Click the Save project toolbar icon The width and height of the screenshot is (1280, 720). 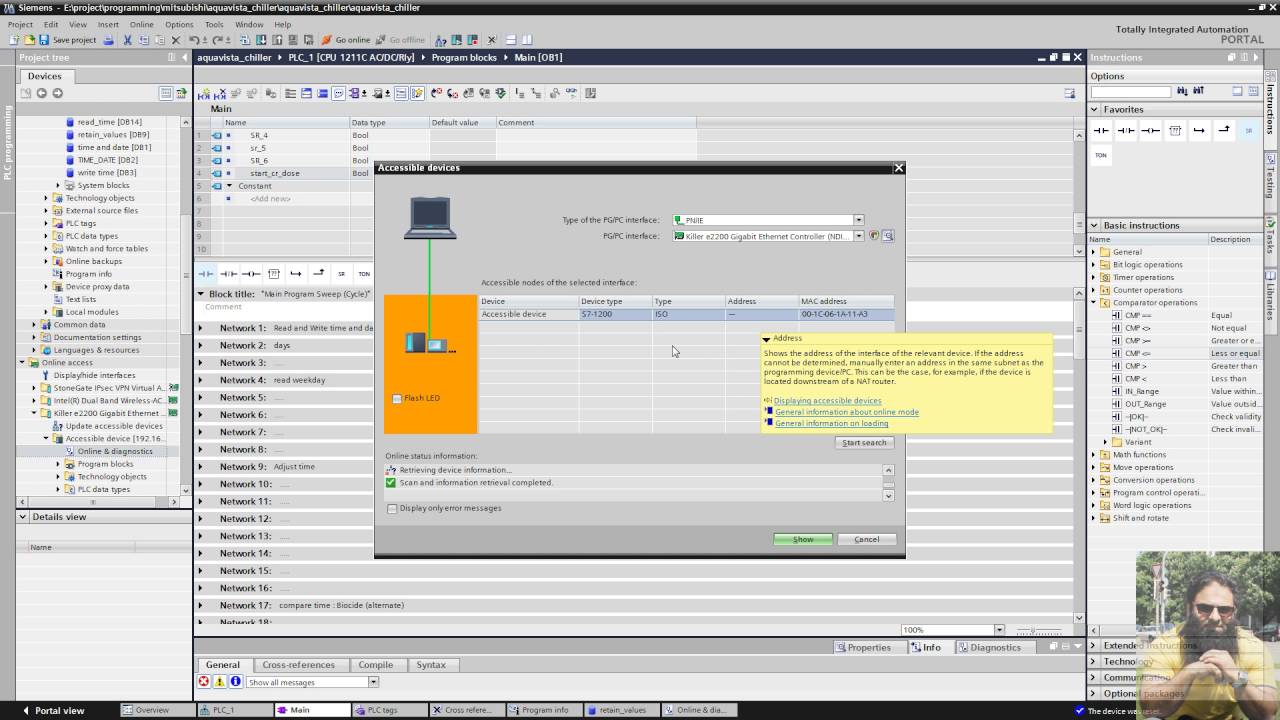coord(45,40)
